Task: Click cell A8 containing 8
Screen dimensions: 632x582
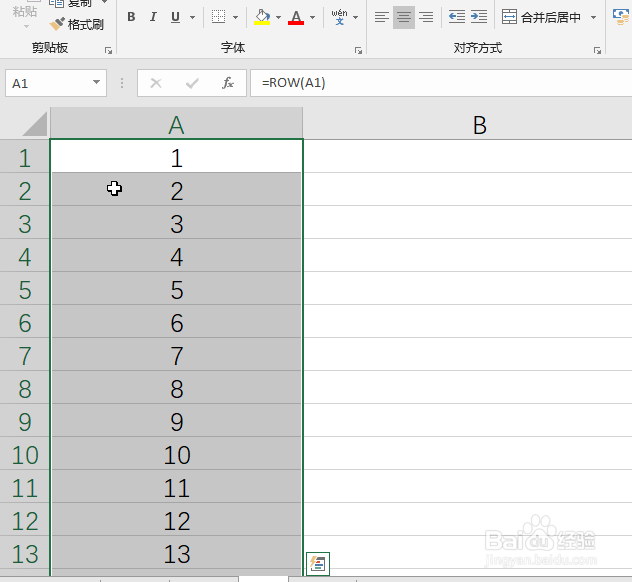Action: 176,389
